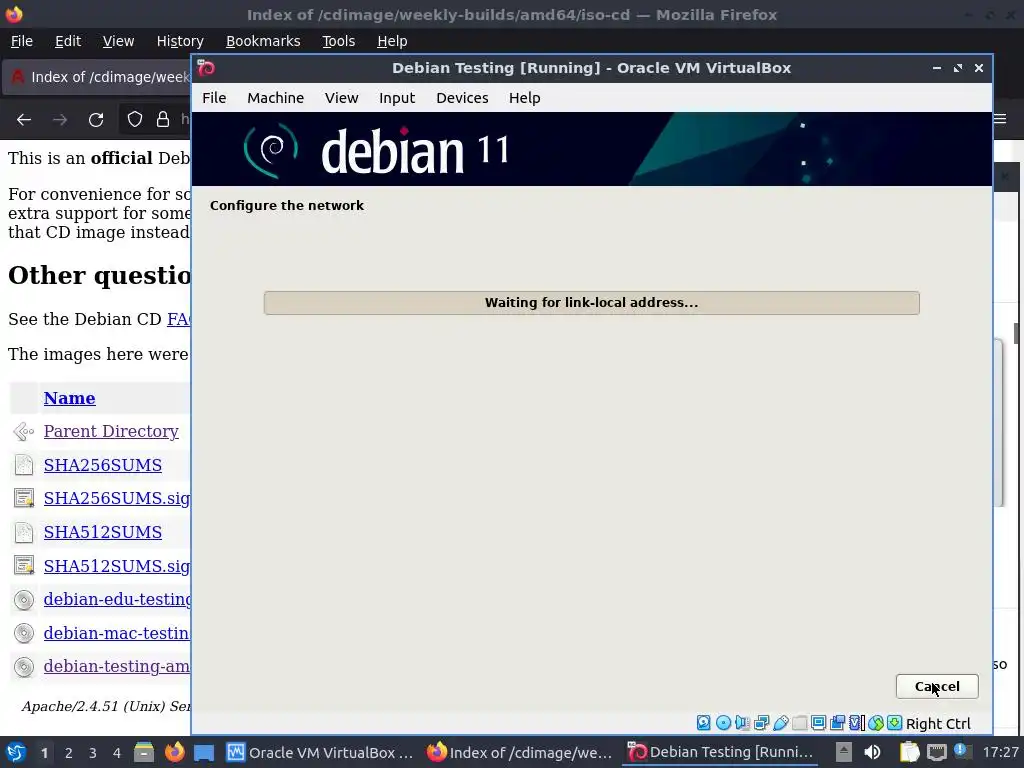Open VirtualBox Help menu
The image size is (1024, 768).
point(524,98)
